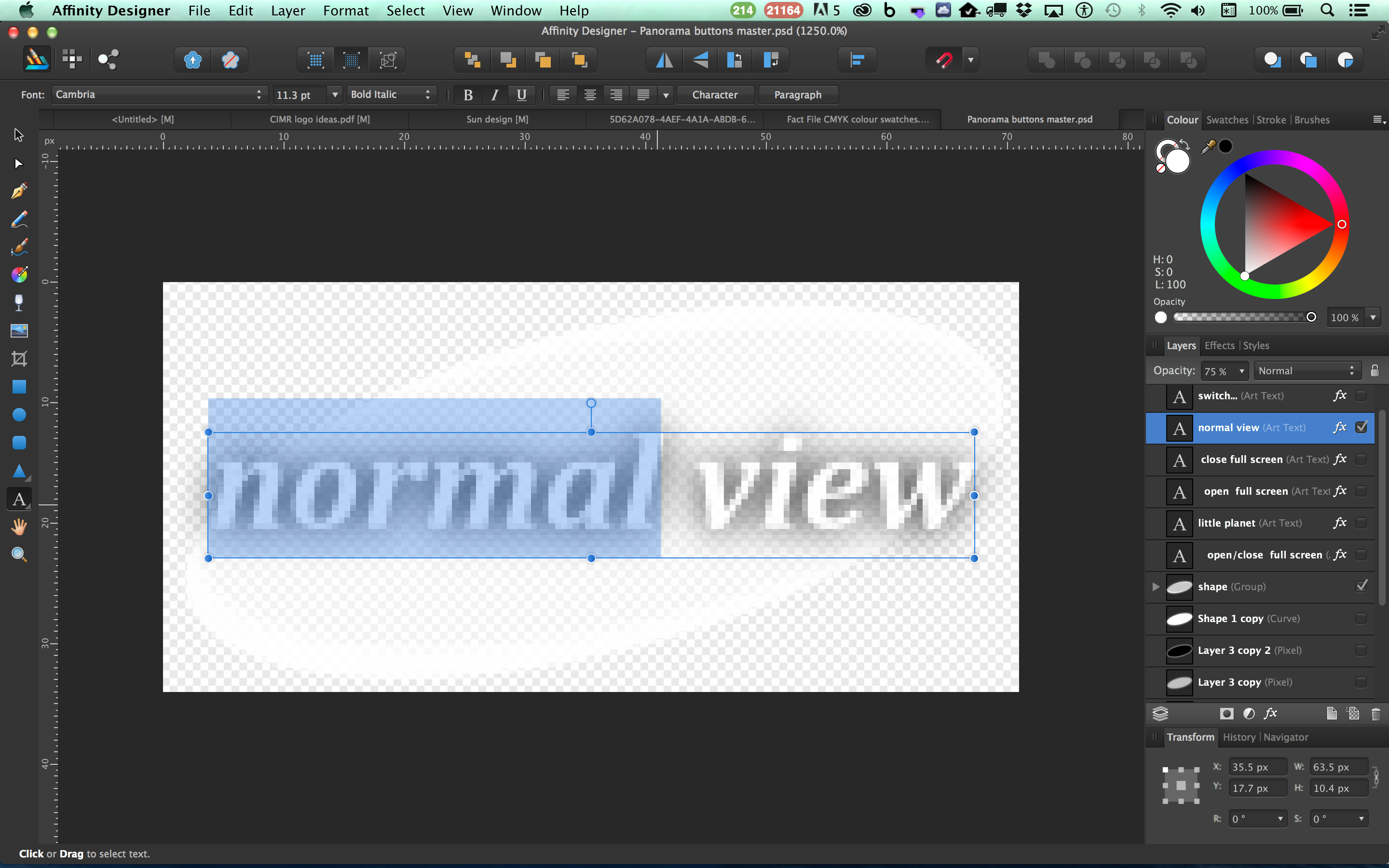
Task: Hide the normal view layer checkbox
Action: pos(1361,427)
